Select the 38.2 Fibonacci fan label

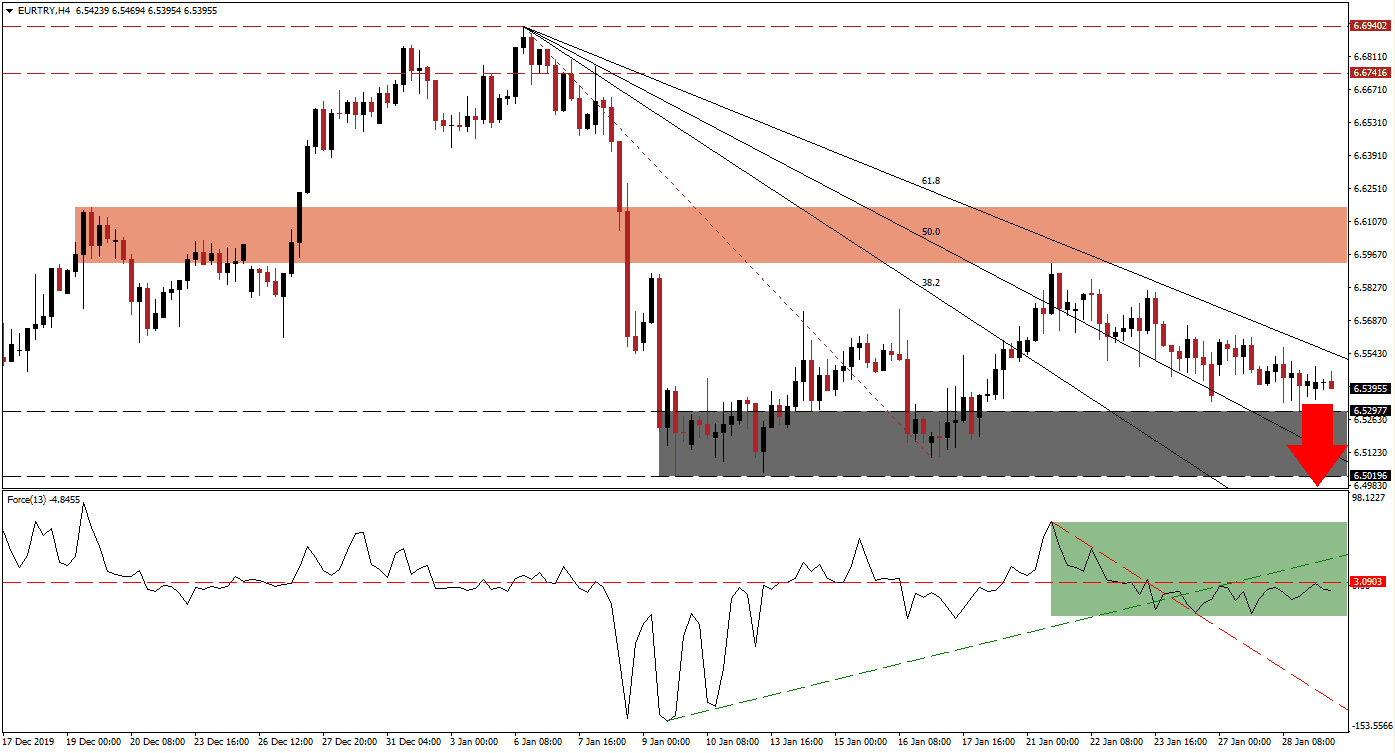coord(930,283)
